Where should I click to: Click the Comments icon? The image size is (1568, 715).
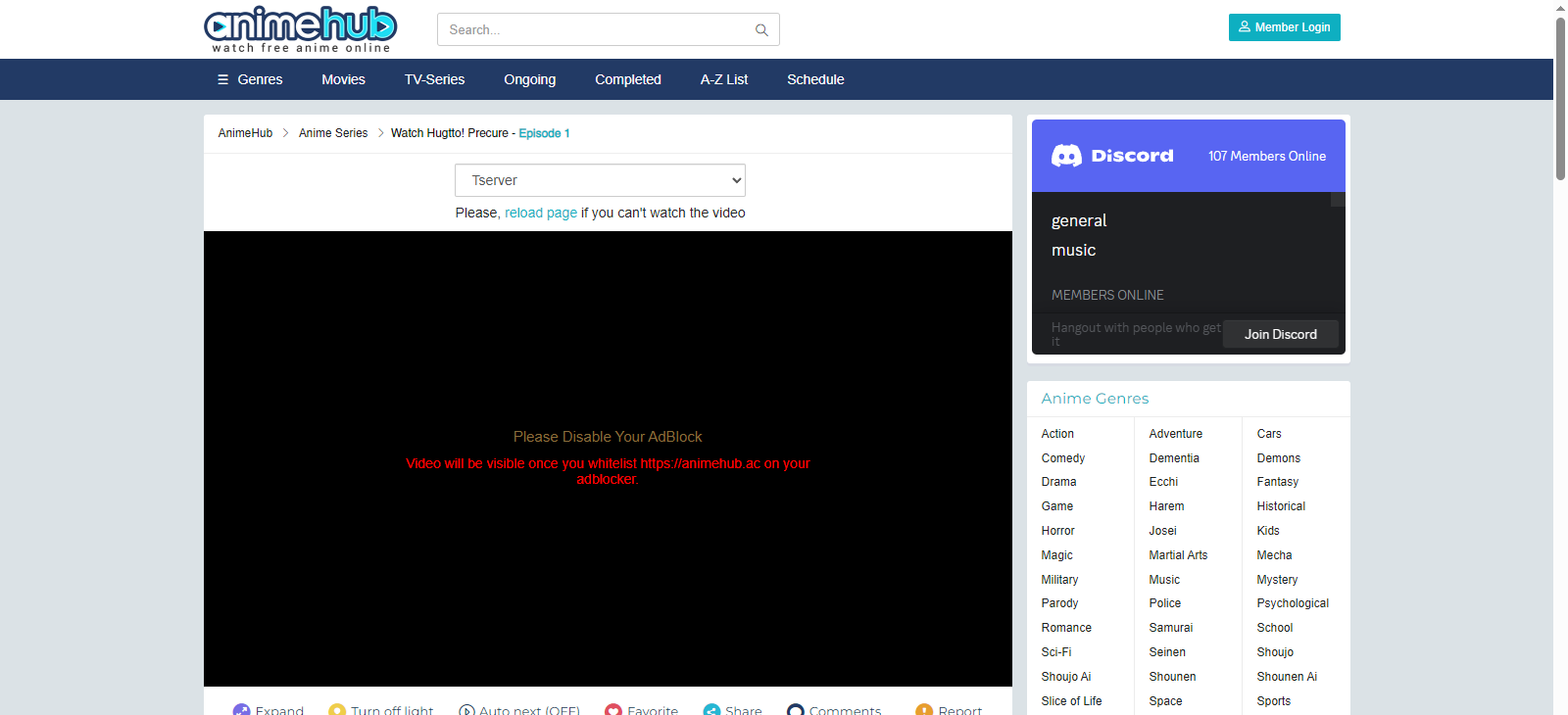pos(796,710)
